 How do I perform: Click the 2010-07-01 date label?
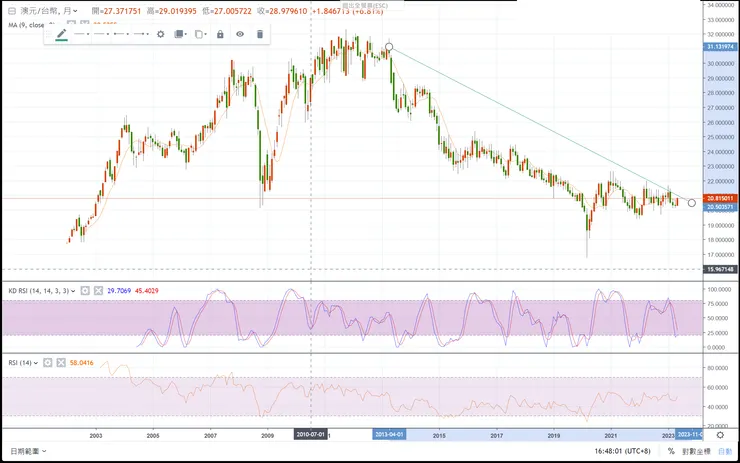point(311,435)
